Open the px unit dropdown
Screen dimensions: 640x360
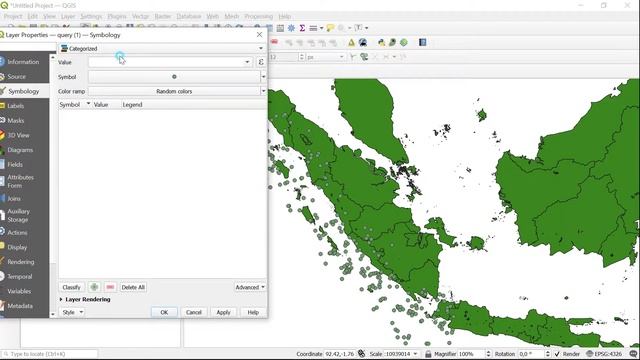point(325,57)
